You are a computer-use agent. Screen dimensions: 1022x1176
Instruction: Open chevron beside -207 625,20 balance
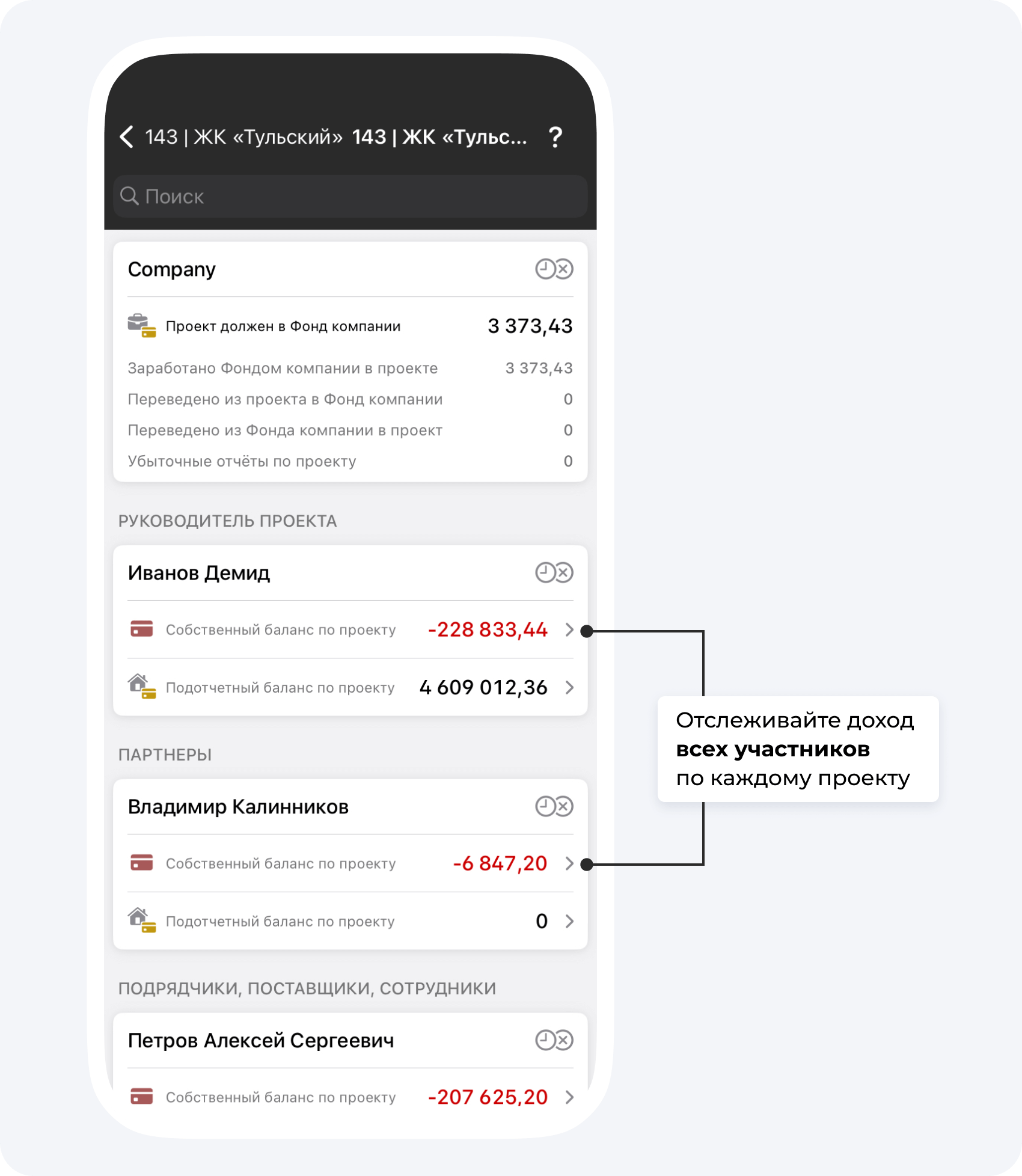pos(569,1097)
